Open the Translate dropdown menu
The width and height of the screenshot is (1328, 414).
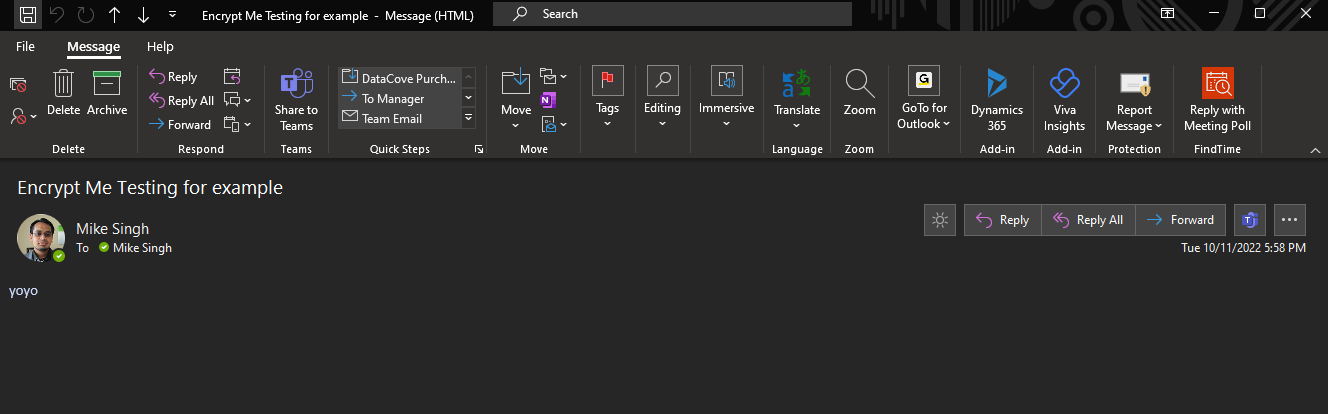[796, 125]
